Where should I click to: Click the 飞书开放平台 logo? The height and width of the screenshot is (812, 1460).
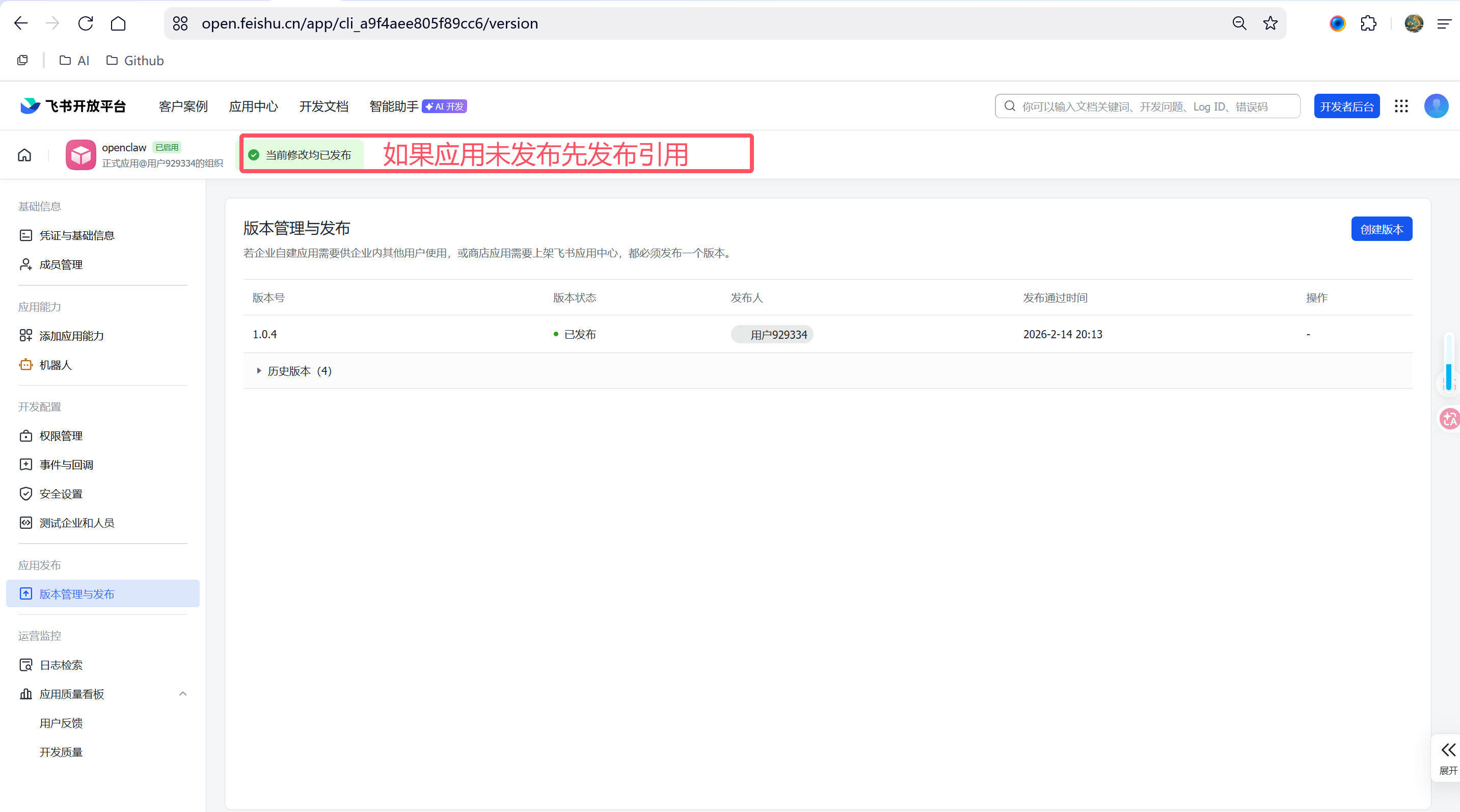coord(72,105)
